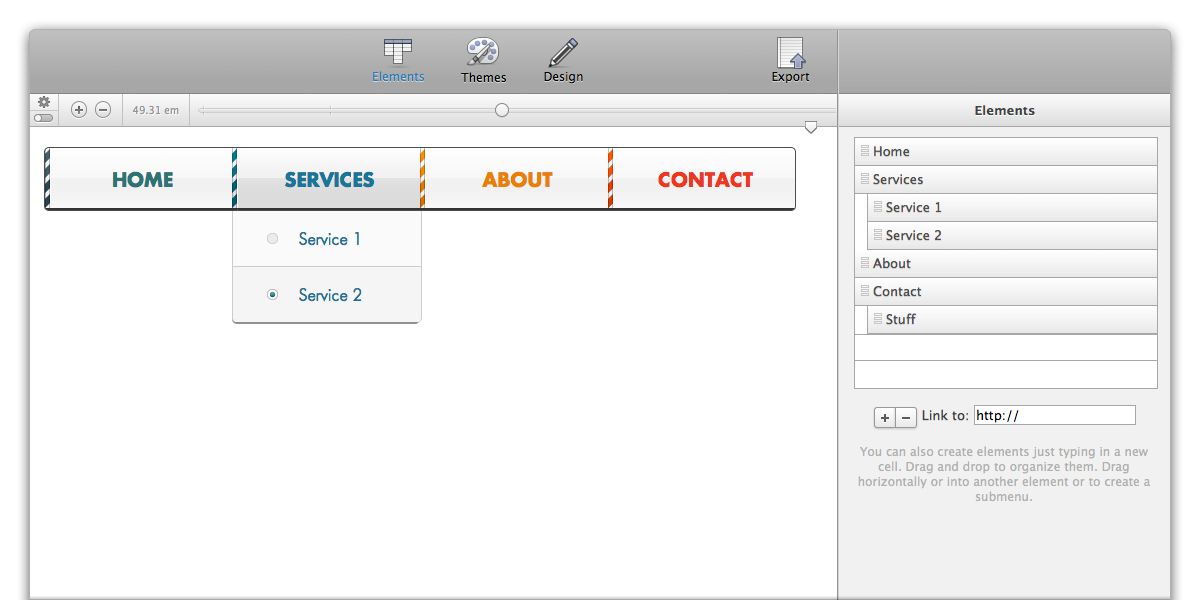This screenshot has width=1200, height=600.
Task: Select the Stuff row in Elements list
Action: (x=1012, y=320)
